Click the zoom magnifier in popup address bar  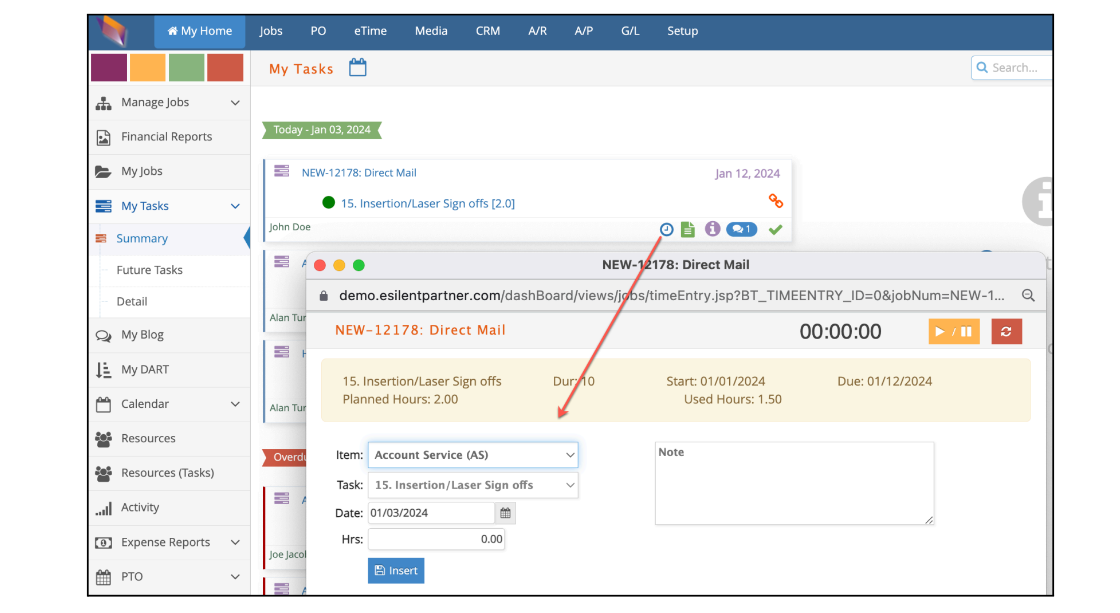click(x=1028, y=295)
